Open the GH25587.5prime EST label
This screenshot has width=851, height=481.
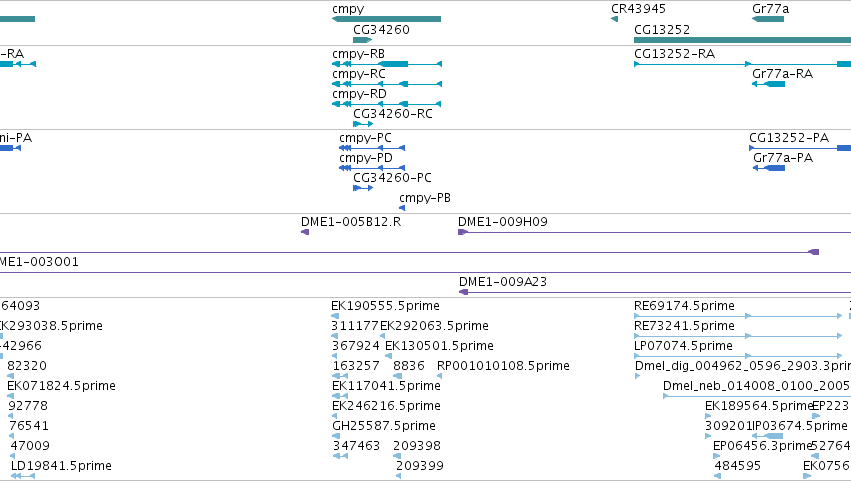[385, 425]
